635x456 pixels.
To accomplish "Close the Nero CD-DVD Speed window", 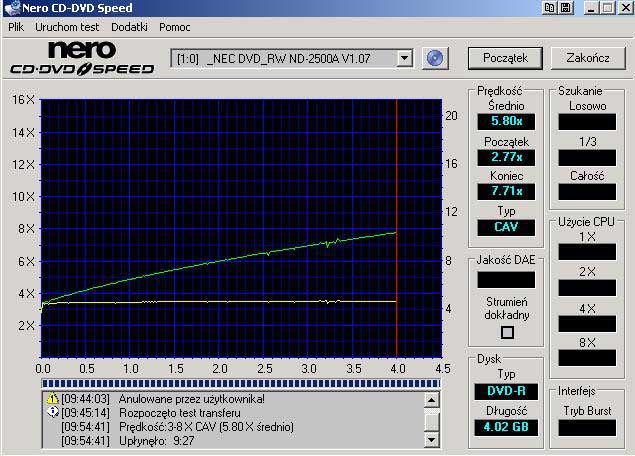I will [625, 8].
